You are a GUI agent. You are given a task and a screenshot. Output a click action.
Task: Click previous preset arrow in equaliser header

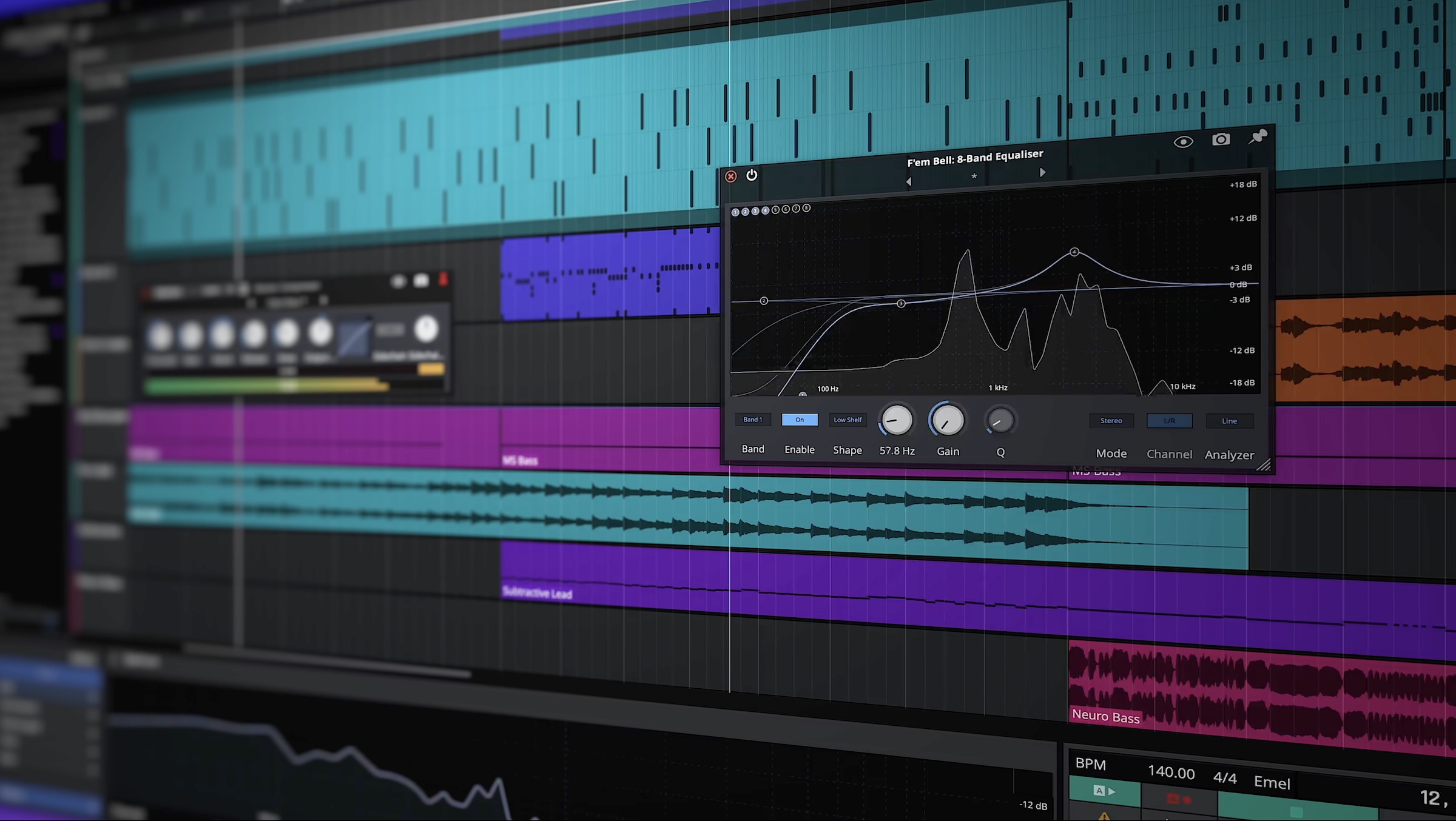pos(908,181)
